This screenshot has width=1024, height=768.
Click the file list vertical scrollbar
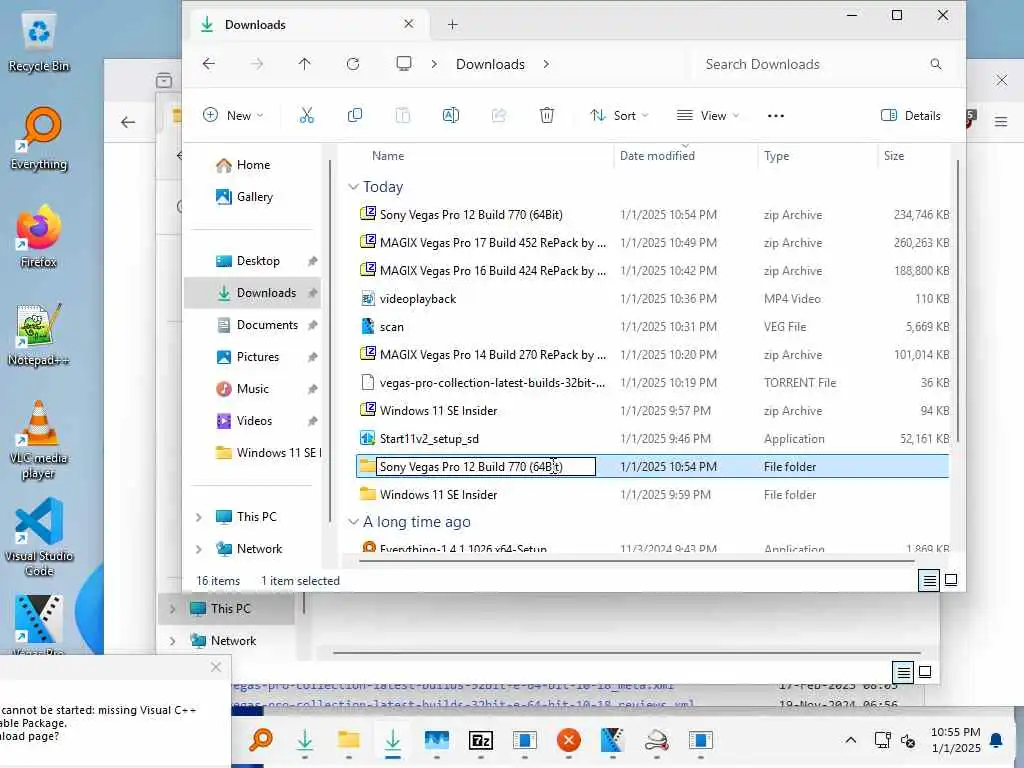click(x=957, y=300)
